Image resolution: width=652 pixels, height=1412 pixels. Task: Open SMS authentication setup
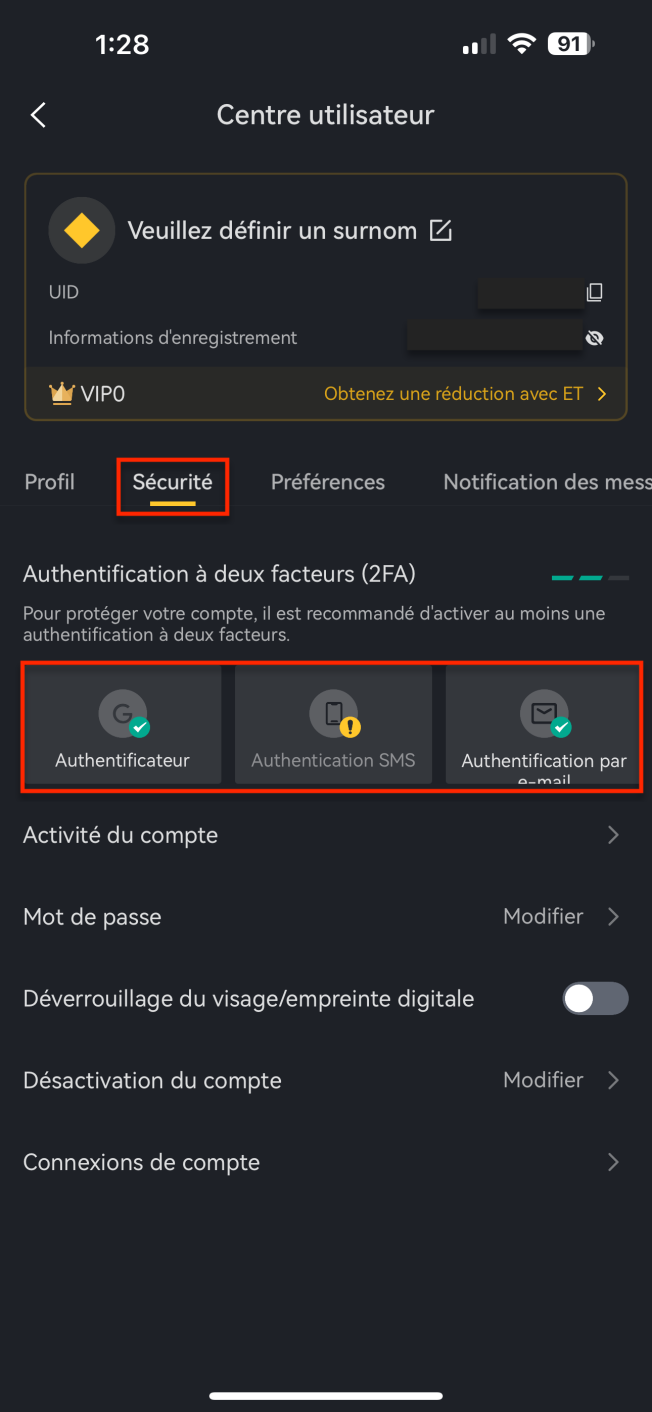333,725
